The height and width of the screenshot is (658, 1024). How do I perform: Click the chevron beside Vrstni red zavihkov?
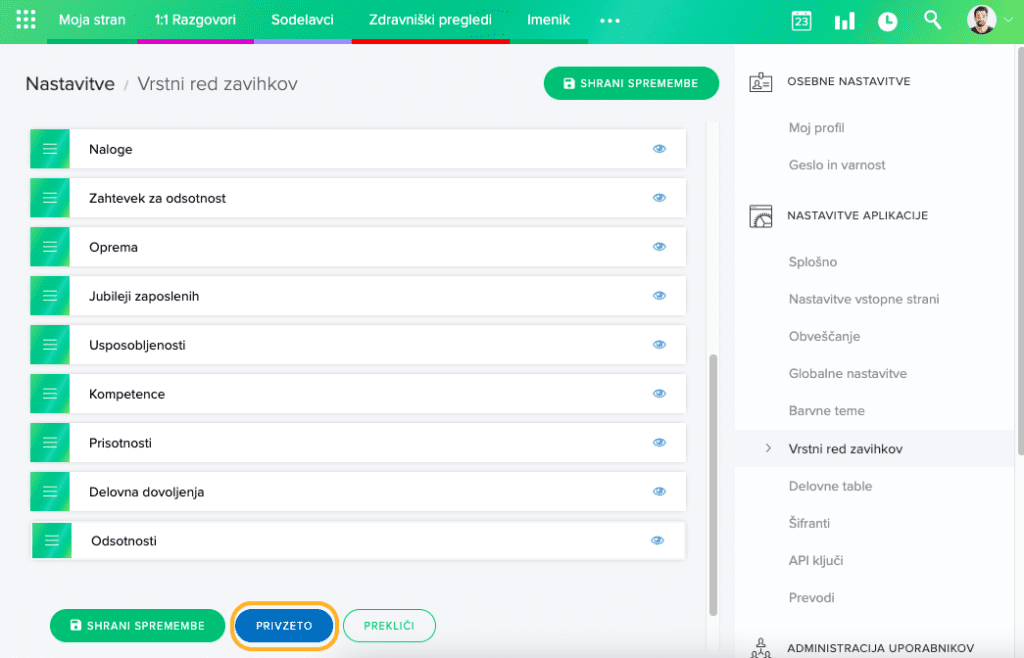click(768, 449)
